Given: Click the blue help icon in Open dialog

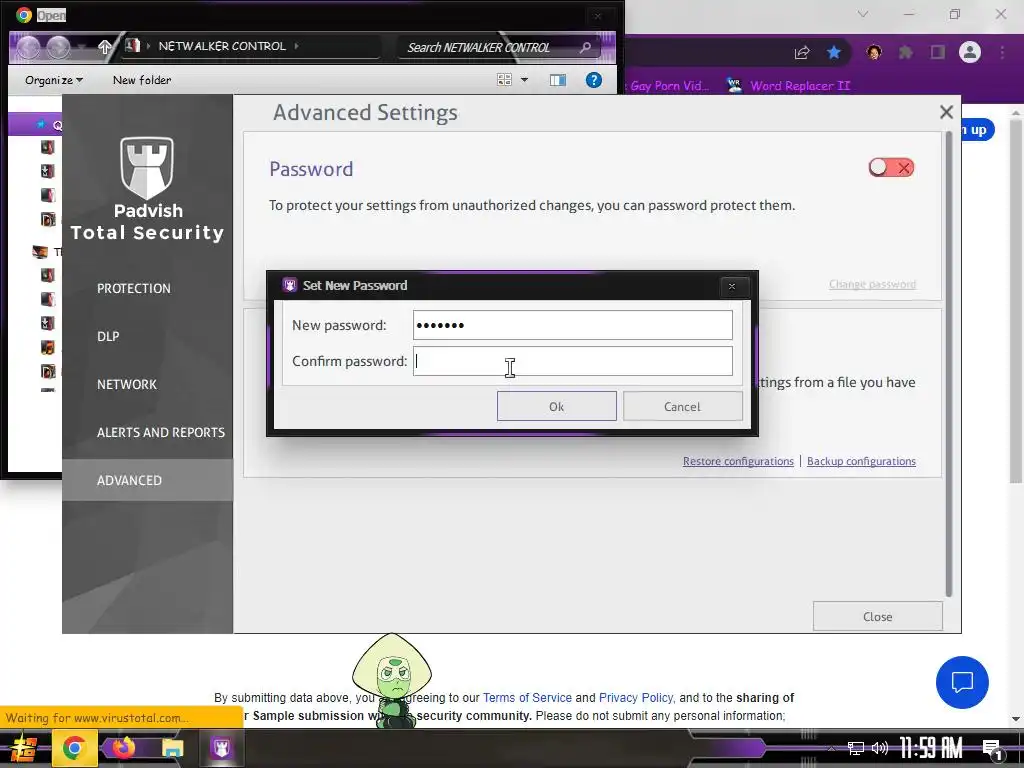Looking at the screenshot, I should [x=594, y=80].
